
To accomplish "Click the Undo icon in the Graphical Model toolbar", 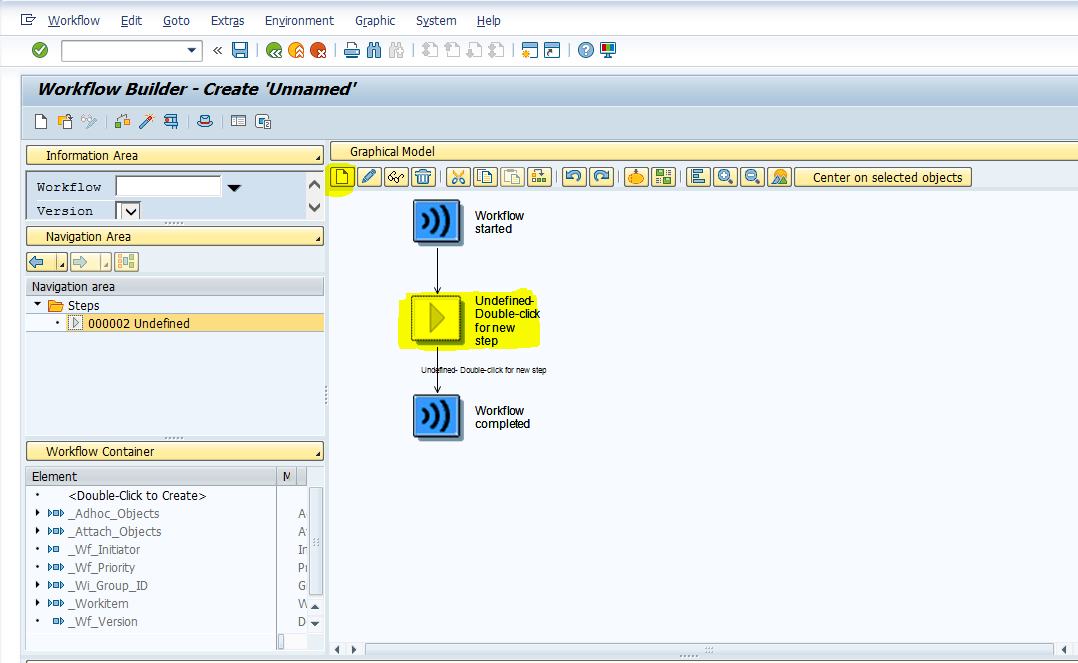I will [x=572, y=177].
